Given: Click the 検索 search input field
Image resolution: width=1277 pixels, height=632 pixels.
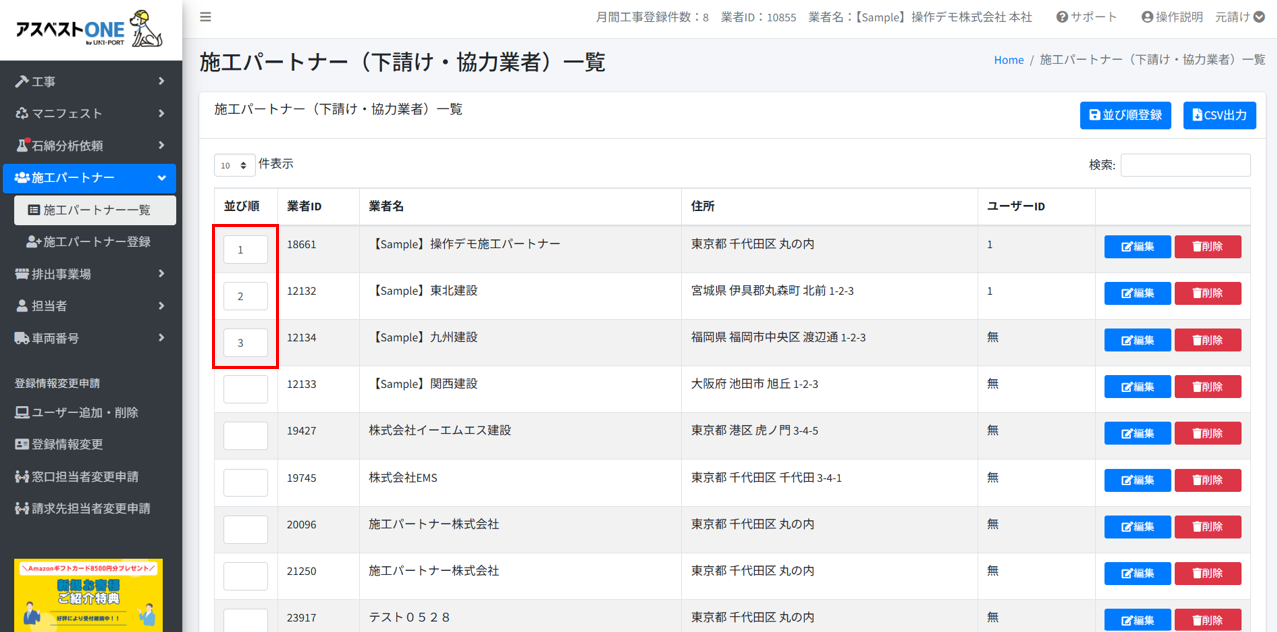Looking at the screenshot, I should pos(1185,165).
